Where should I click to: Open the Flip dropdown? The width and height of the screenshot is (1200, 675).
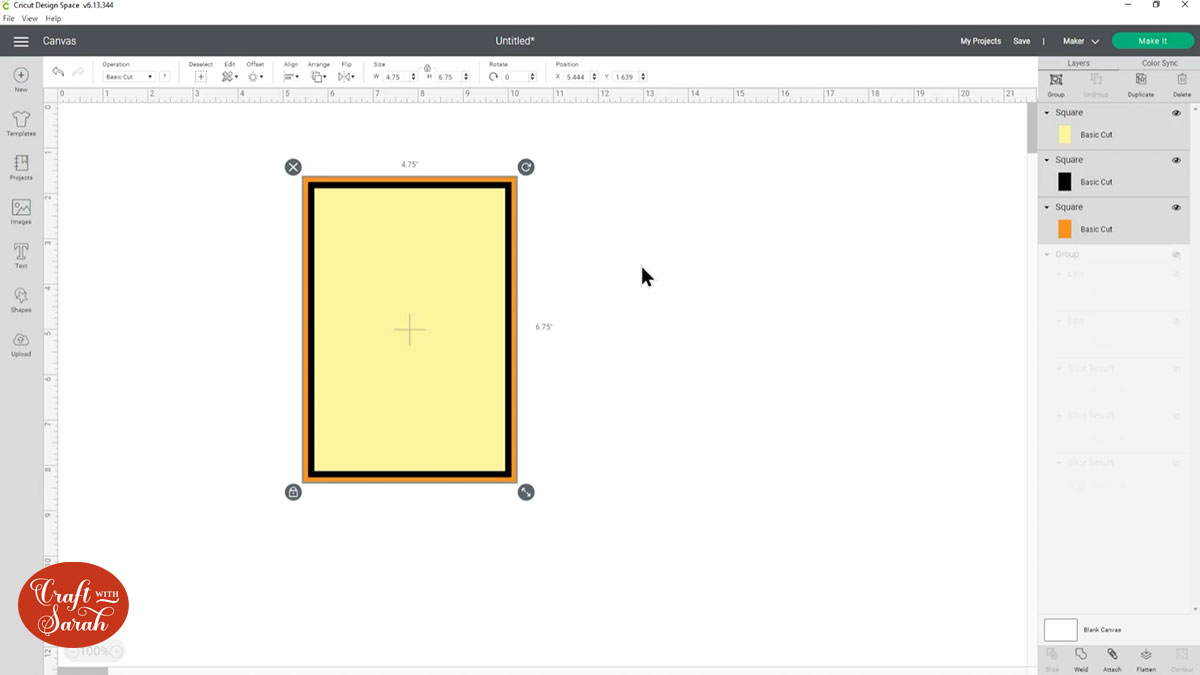(346, 77)
